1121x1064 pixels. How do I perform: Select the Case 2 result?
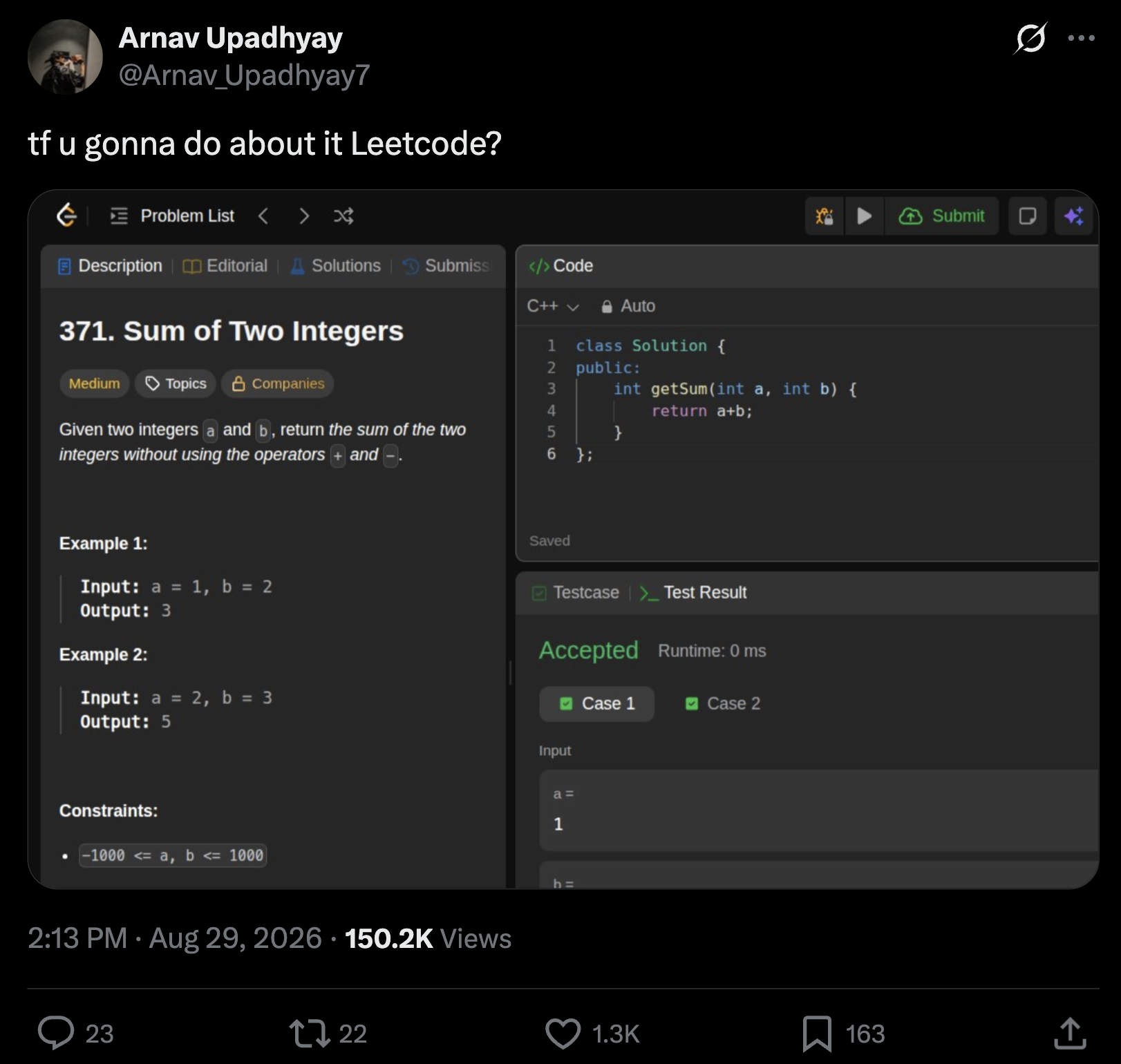click(x=722, y=703)
